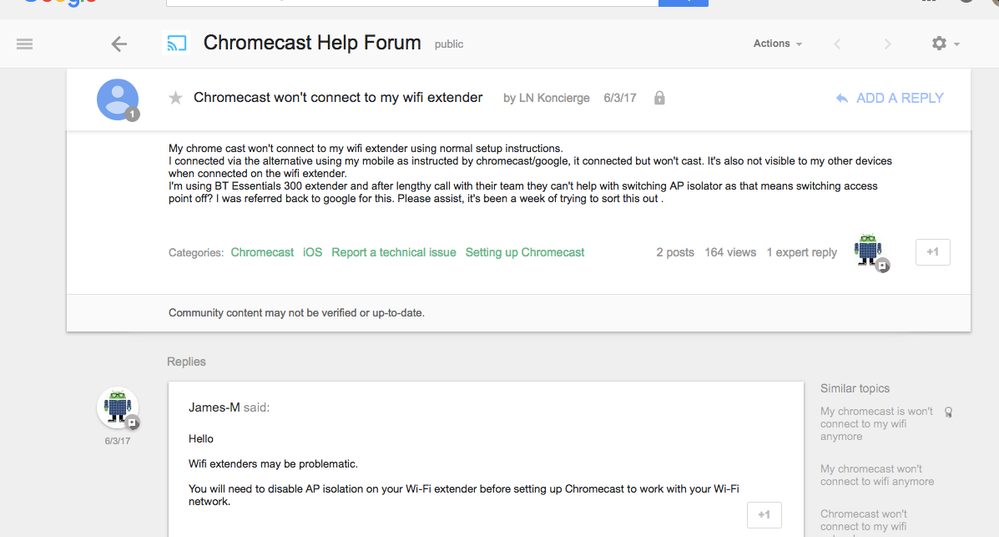The height and width of the screenshot is (537, 999).
Task: Click +1 on the original post
Action: click(932, 252)
